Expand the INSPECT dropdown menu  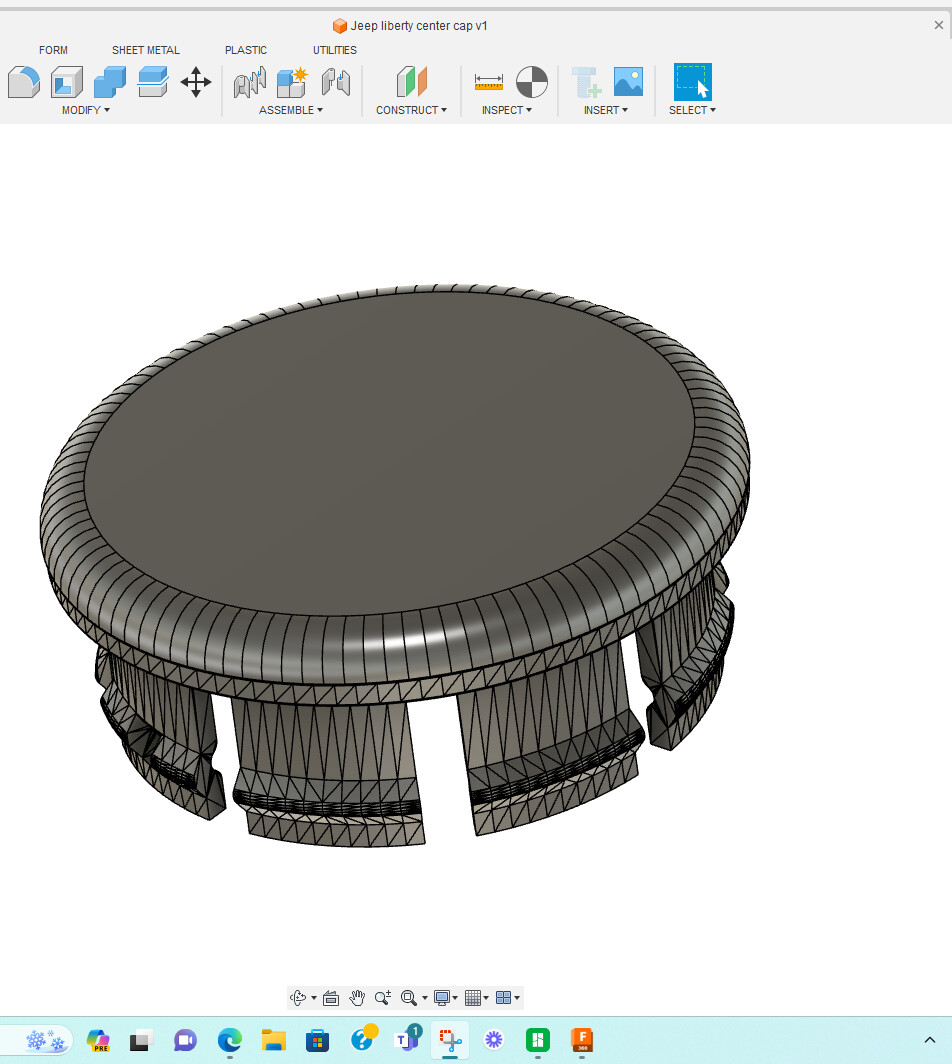(506, 110)
